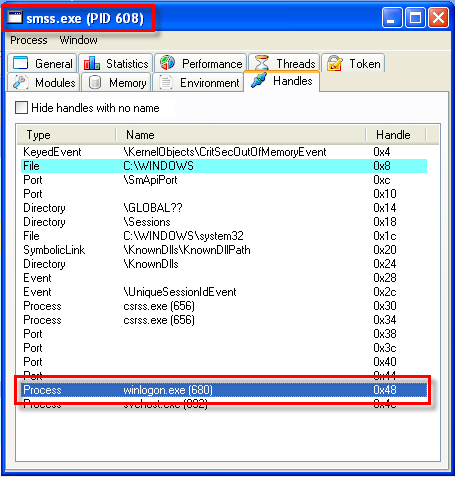Click the smss.exe title bar window icon
Viewport: 455px width, 477px height.
click(15, 18)
